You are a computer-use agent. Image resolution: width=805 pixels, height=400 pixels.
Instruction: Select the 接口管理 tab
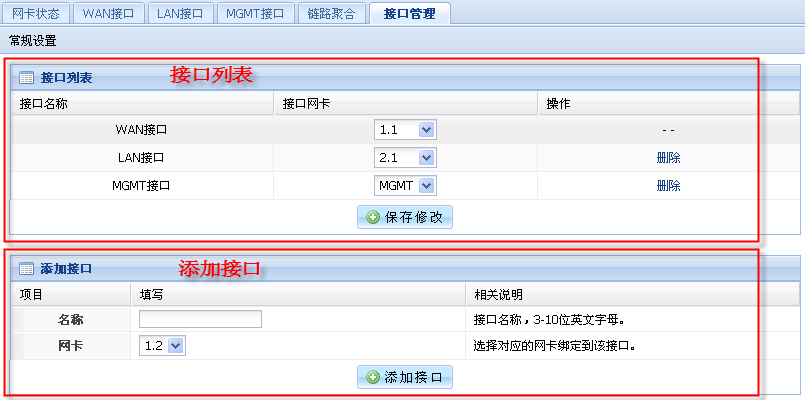[409, 13]
